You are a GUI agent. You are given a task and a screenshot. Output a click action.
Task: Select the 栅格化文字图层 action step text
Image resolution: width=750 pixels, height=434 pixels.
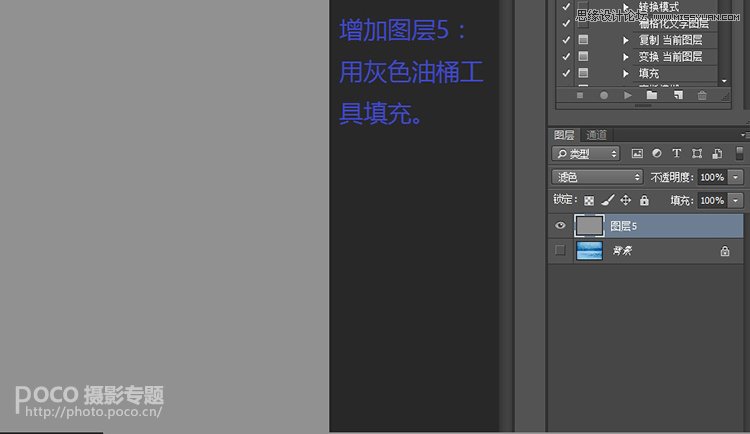click(x=674, y=23)
